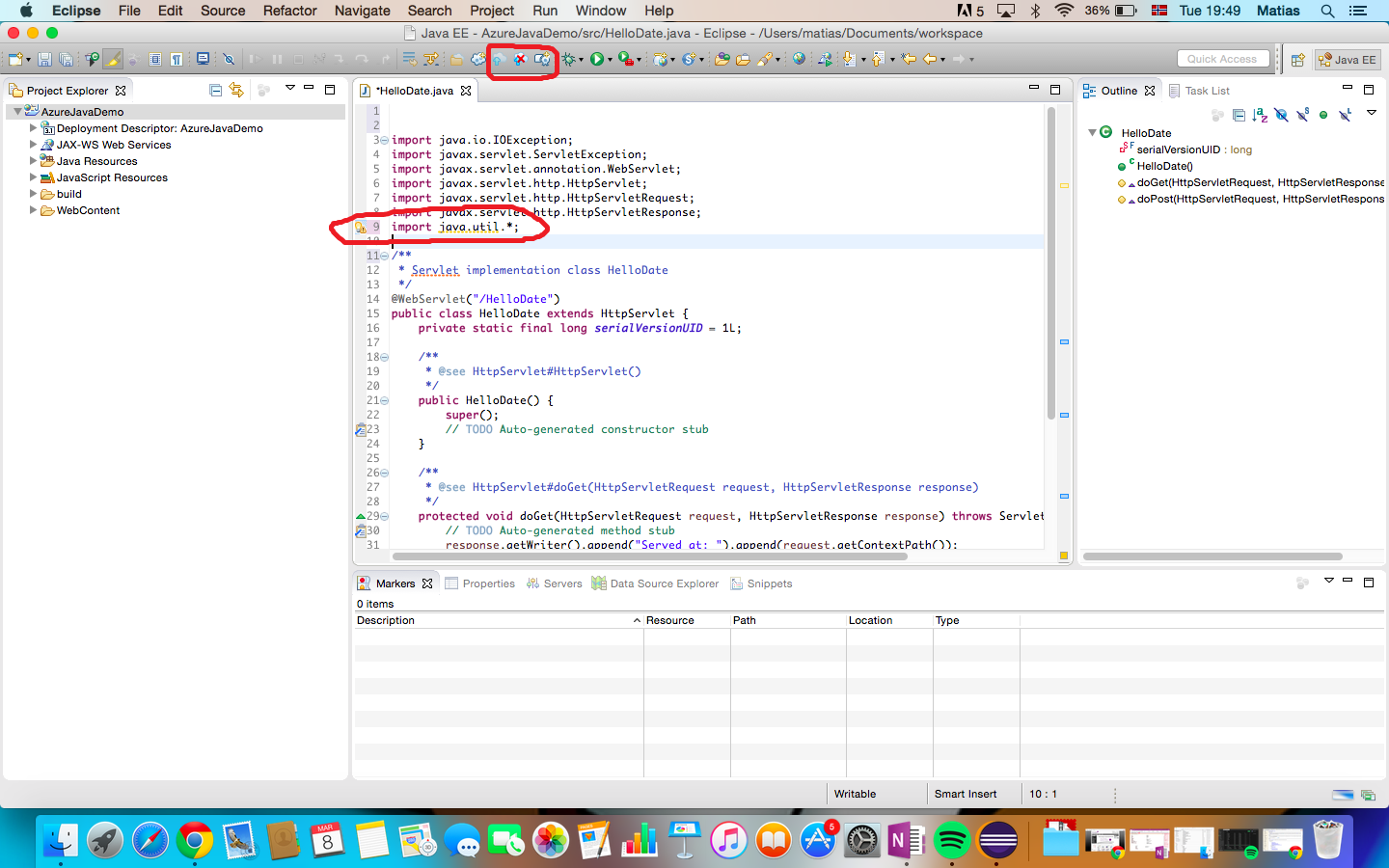The width and height of the screenshot is (1389, 868).
Task: Expand Deployment Descriptor: AzureJavaDemo node
Action: tap(33, 127)
